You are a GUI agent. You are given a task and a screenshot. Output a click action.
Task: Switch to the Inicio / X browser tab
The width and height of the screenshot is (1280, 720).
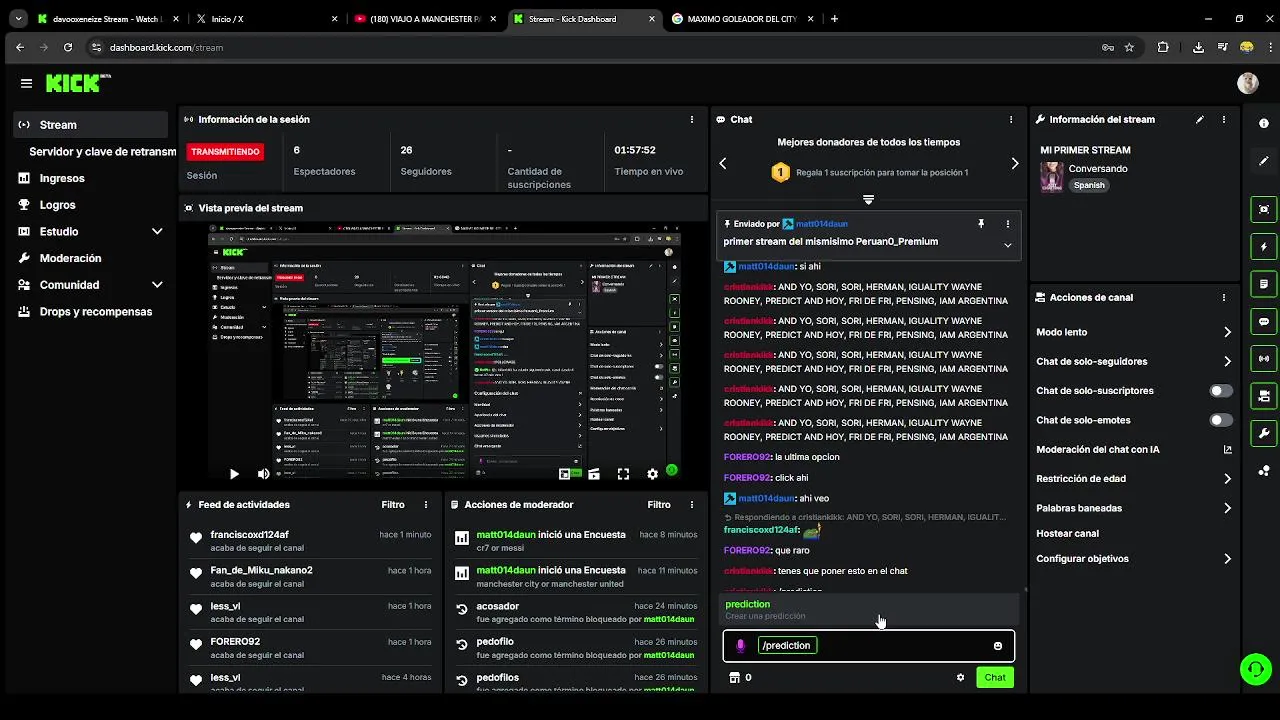click(x=263, y=18)
